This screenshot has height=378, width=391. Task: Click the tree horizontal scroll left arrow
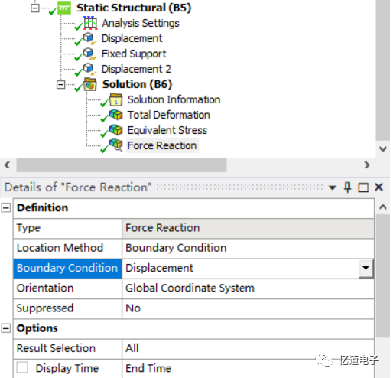pyautogui.click(x=7, y=165)
